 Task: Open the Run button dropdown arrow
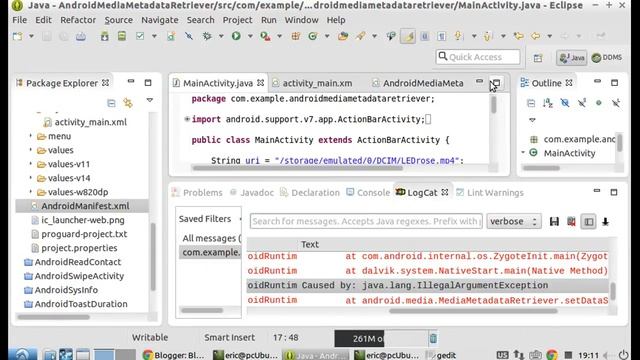[250, 36]
